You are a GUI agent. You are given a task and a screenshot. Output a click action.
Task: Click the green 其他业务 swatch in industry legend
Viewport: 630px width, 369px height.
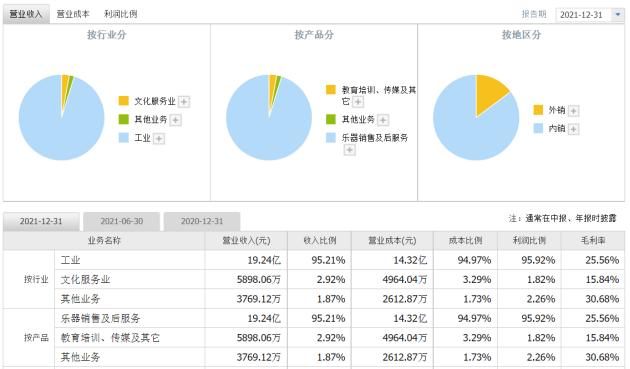(123, 119)
